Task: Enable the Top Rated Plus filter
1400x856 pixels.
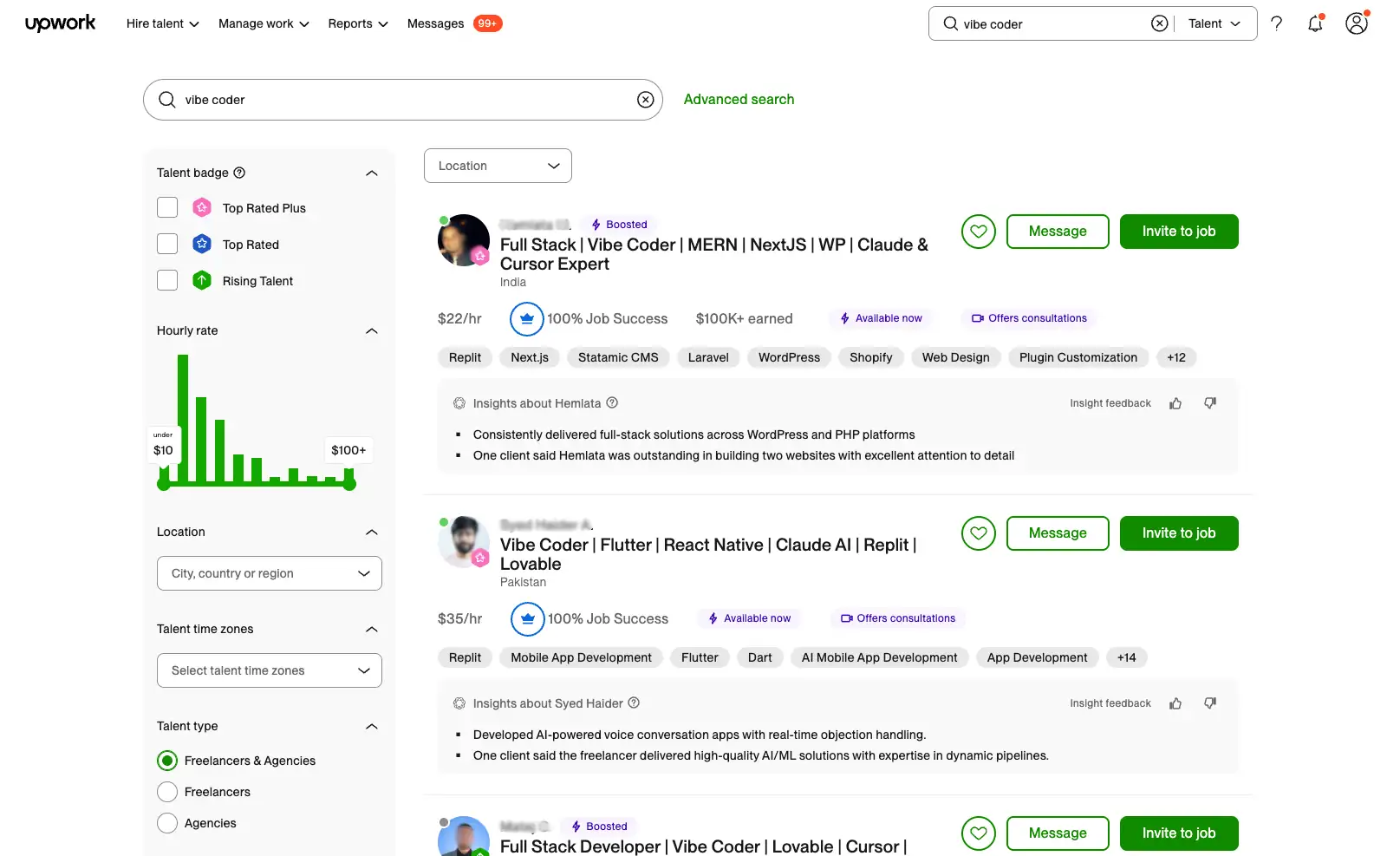Action: point(166,207)
